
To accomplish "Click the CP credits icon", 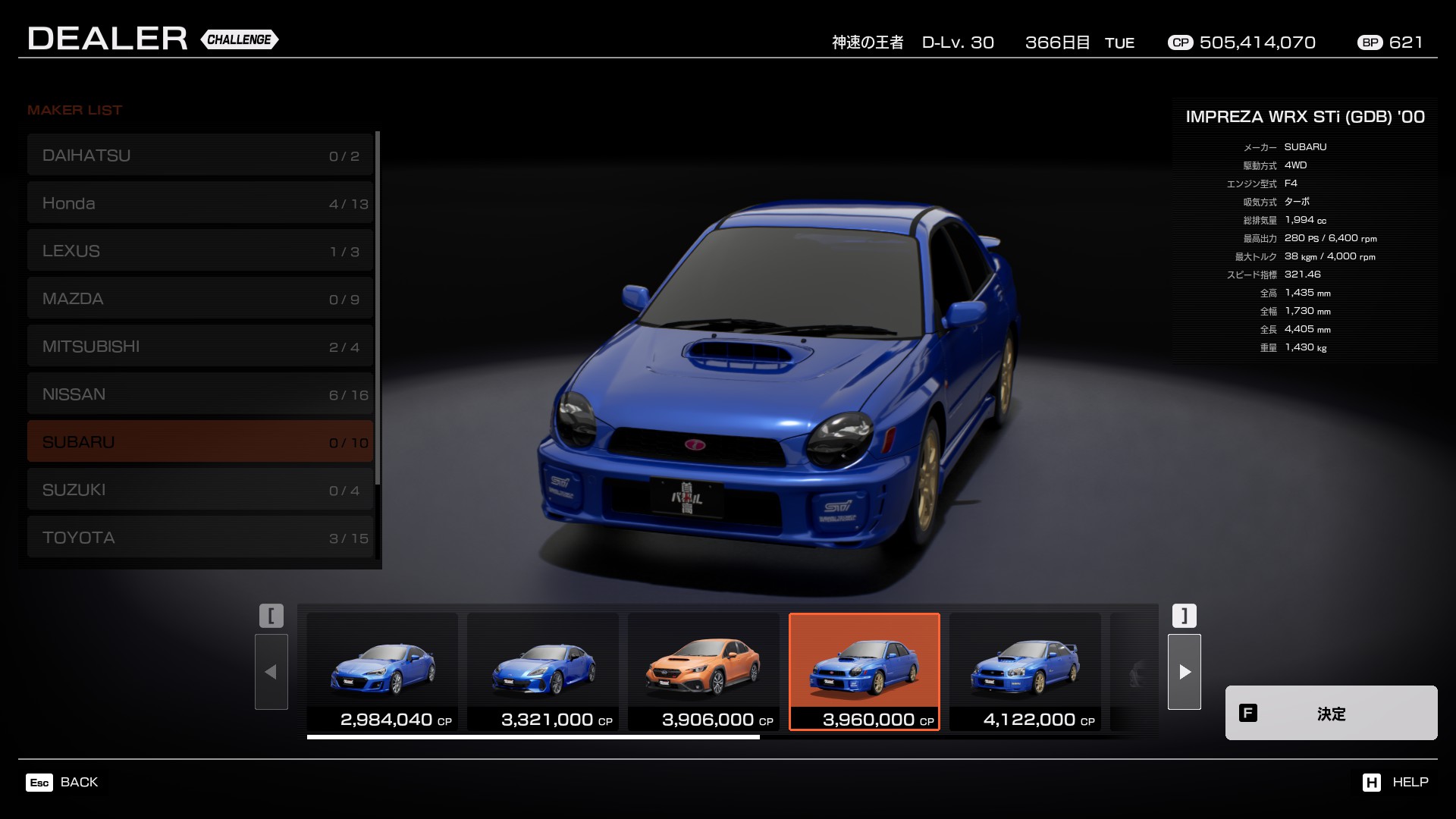I will [1180, 42].
